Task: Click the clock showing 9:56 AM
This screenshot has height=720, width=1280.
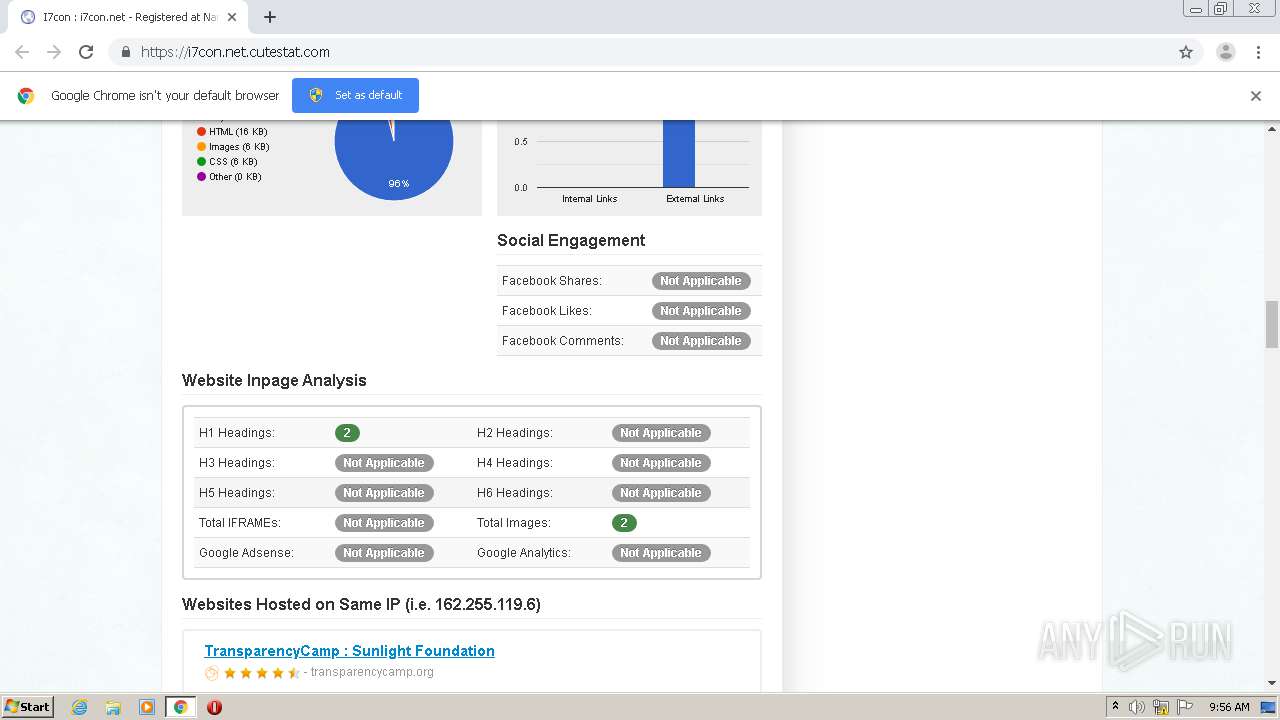Action: tap(1229, 707)
